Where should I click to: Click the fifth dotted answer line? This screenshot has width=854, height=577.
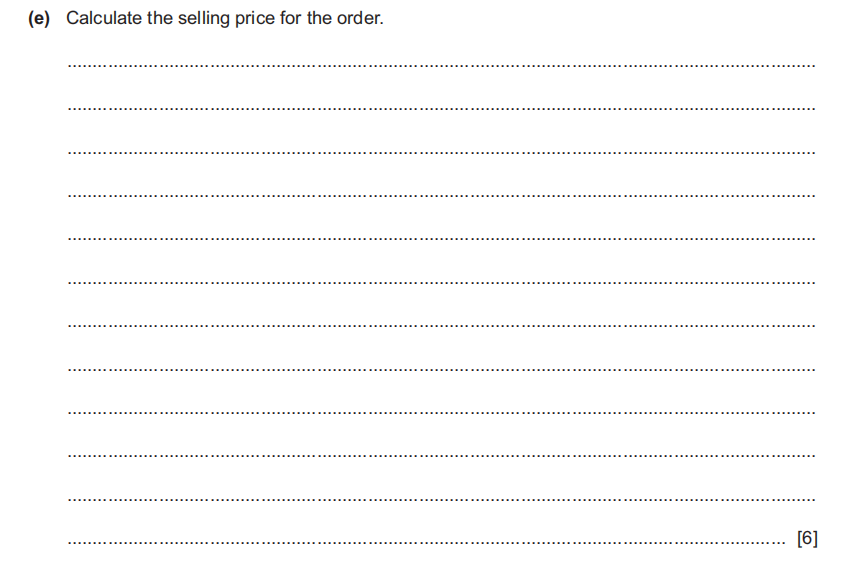pos(440,239)
